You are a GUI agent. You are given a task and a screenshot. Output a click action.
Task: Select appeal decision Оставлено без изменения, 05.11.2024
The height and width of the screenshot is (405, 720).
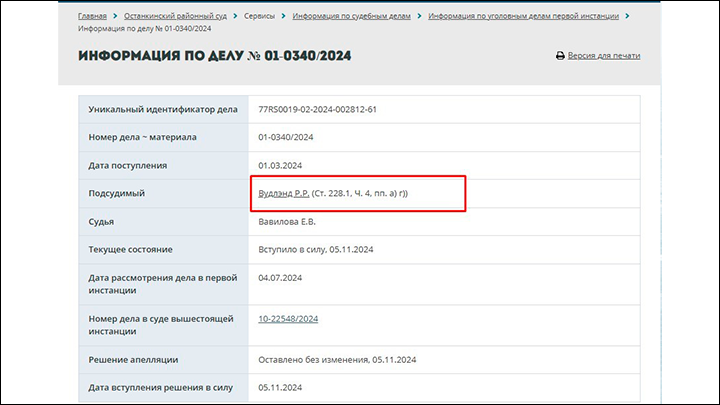pos(337,360)
